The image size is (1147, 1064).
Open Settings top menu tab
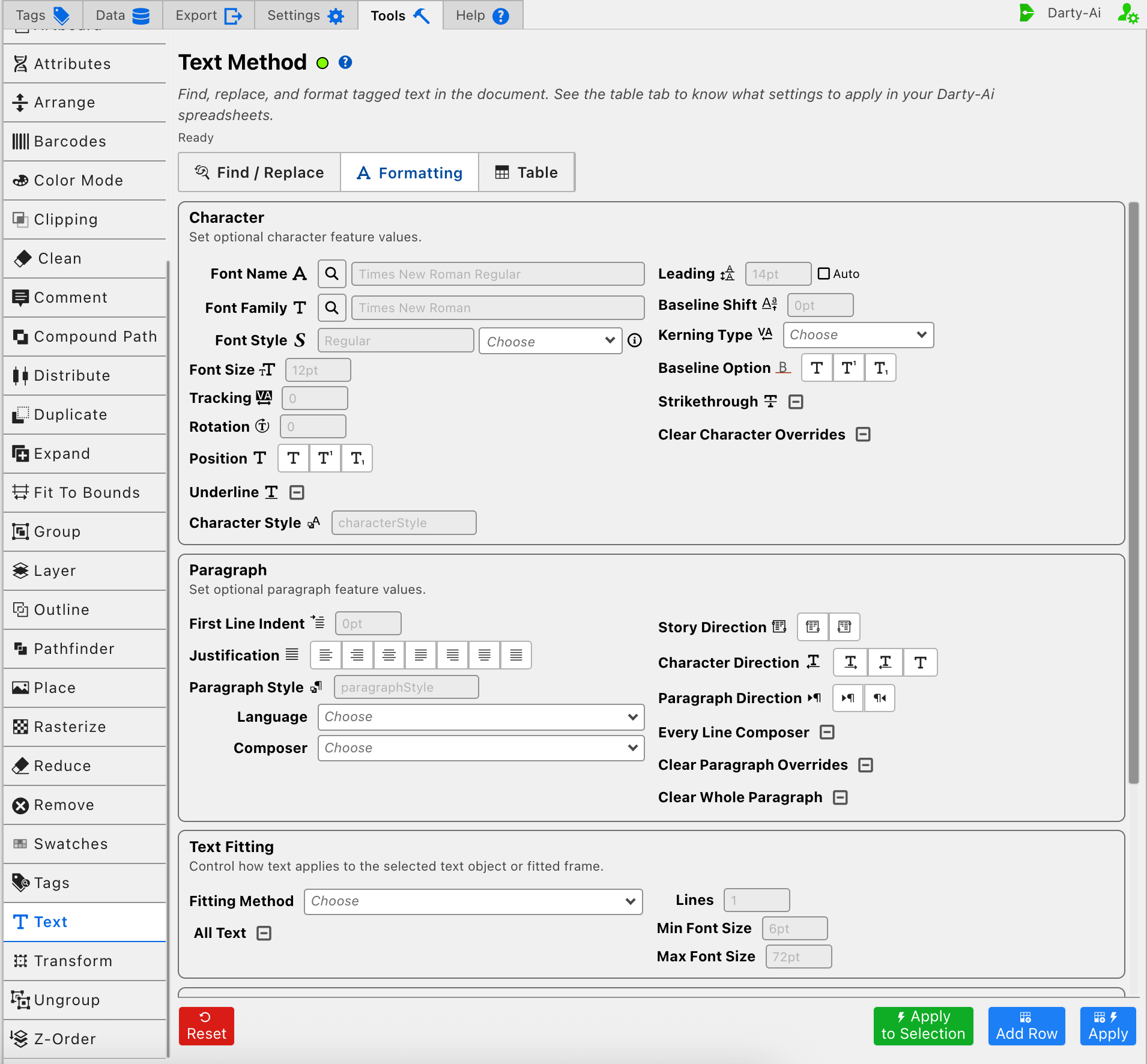(x=306, y=15)
